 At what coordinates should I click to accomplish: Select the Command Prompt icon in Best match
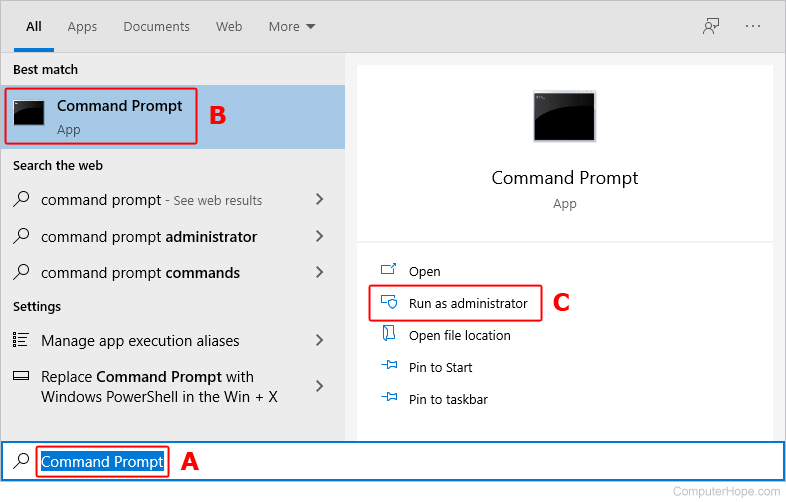(x=29, y=113)
